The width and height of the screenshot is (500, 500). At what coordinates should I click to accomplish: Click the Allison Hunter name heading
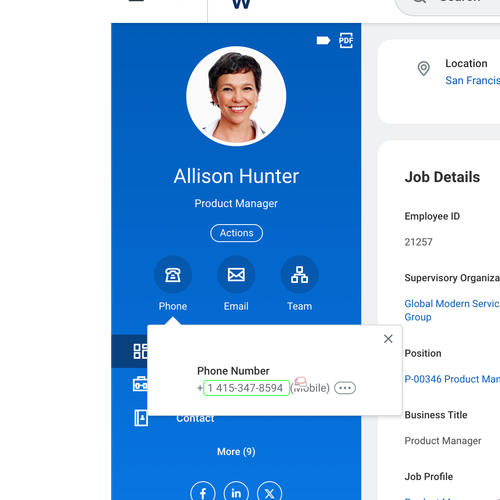236,176
